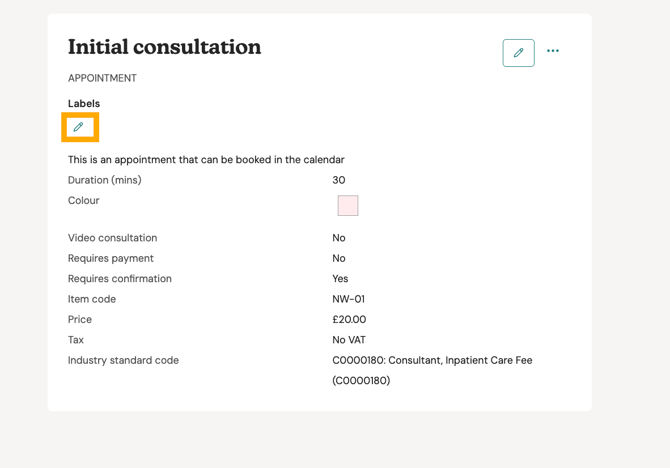Image resolution: width=670 pixels, height=468 pixels.
Task: Click the Video consultation No value
Action: click(x=339, y=238)
